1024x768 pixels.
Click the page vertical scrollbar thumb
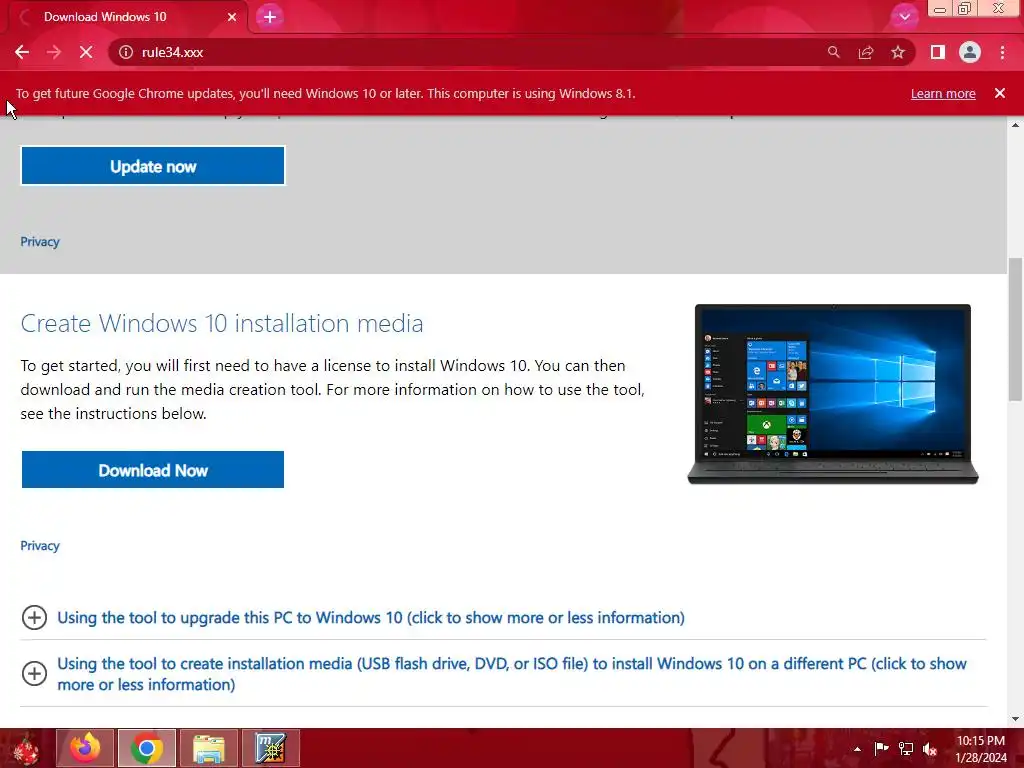coord(1015,330)
